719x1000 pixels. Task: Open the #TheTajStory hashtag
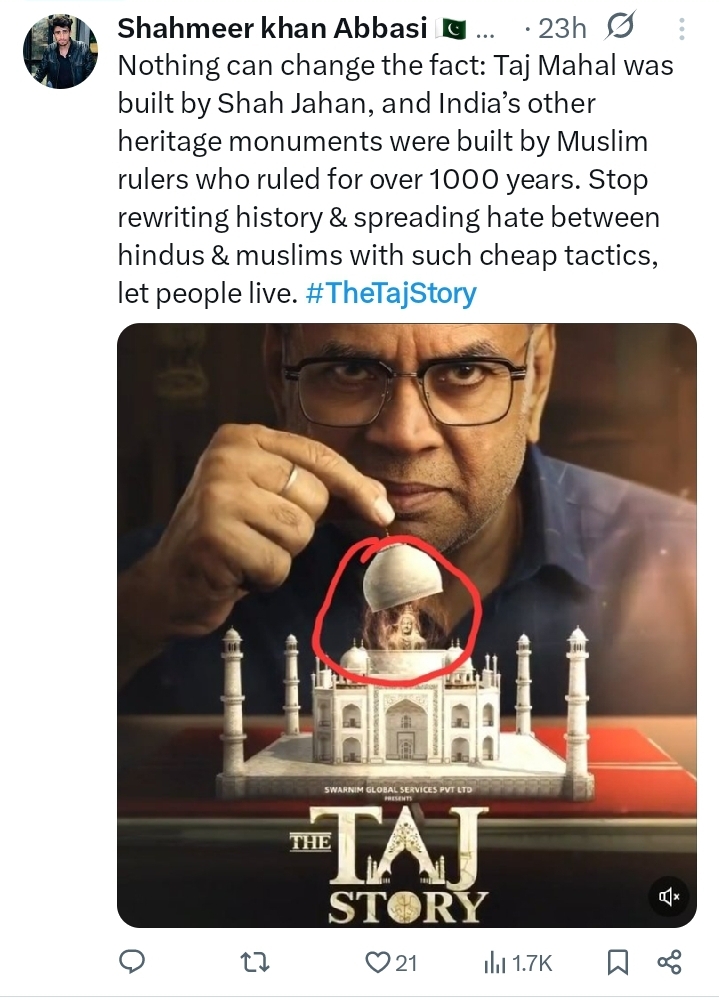coord(391,293)
